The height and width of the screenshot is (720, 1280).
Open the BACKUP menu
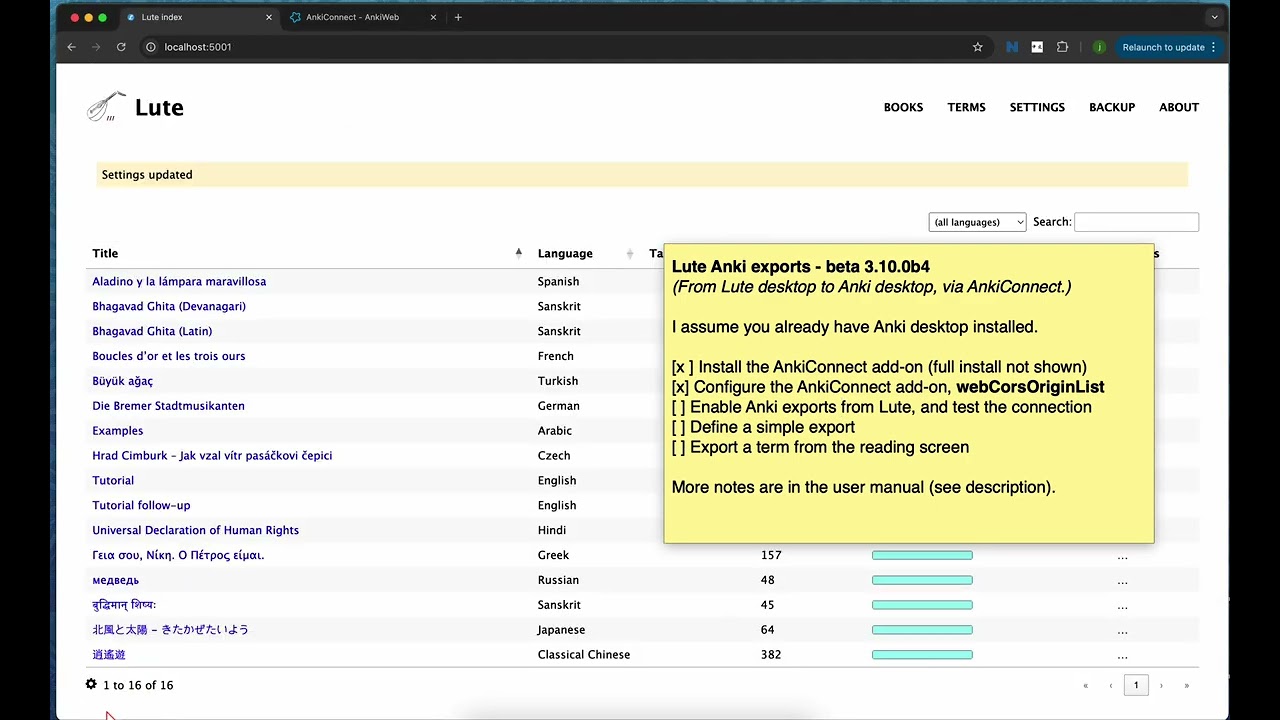coord(1112,107)
